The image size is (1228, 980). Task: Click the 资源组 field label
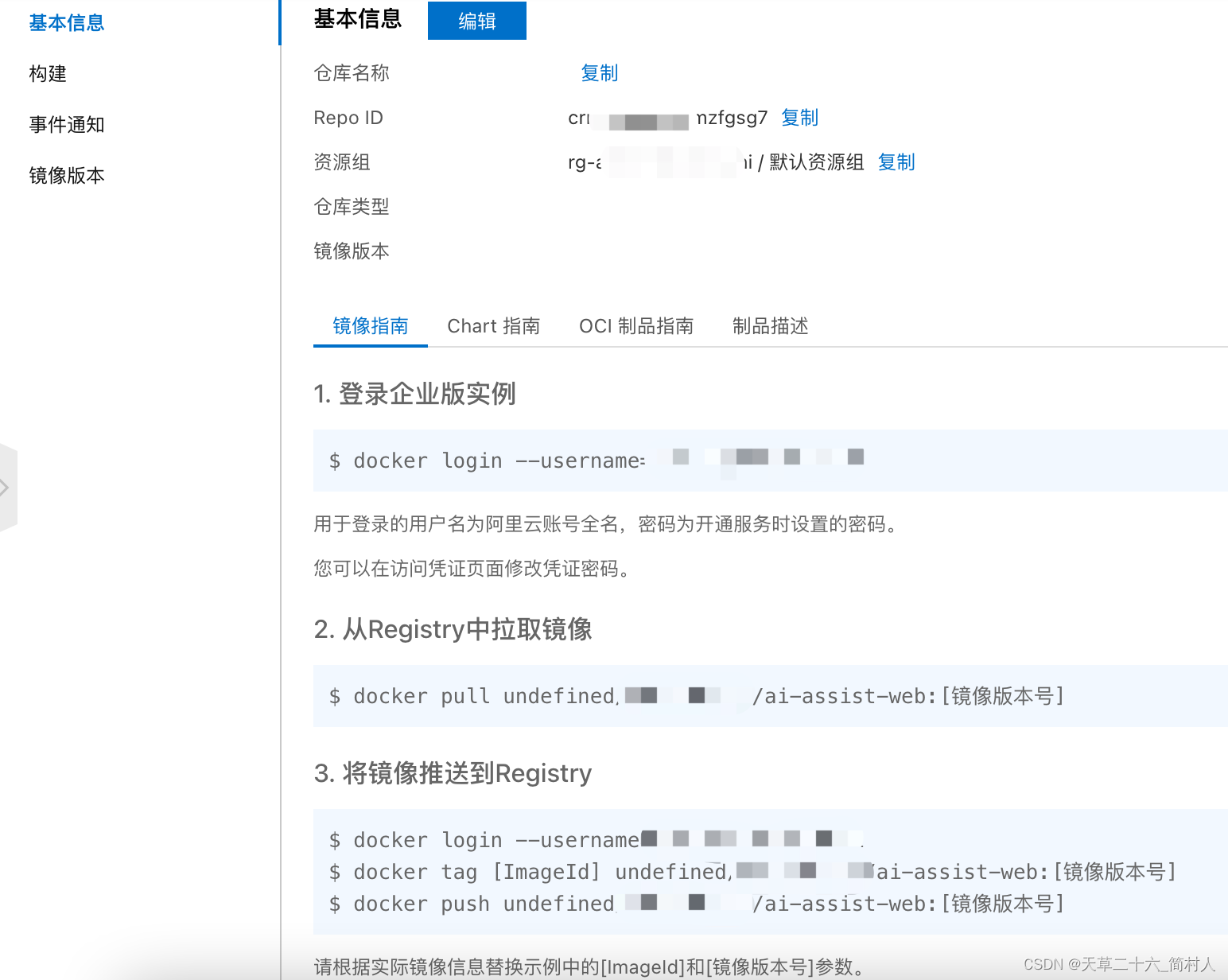tap(342, 162)
